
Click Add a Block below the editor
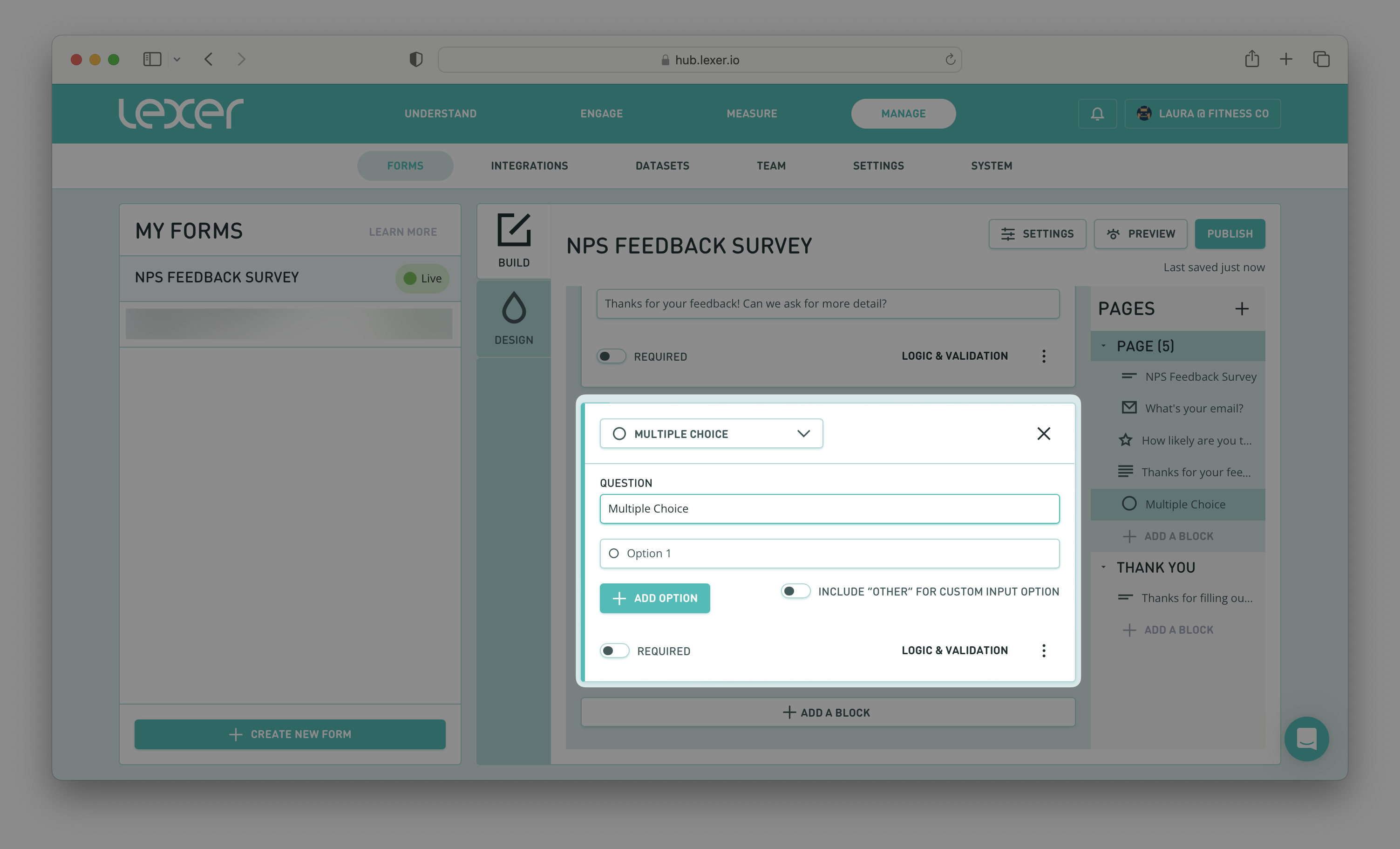click(827, 712)
